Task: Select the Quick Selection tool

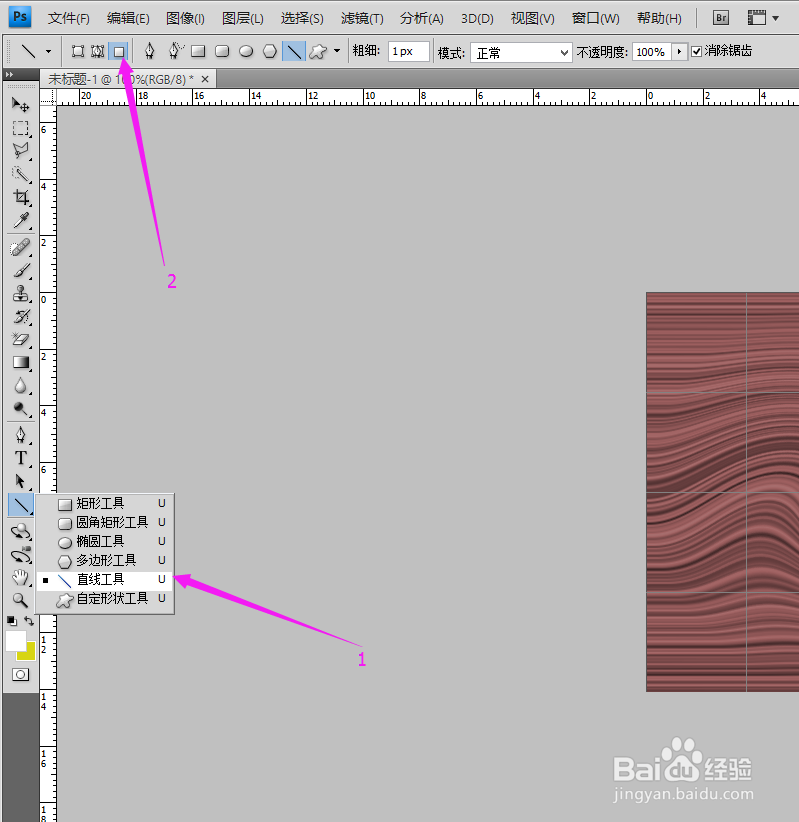Action: (x=20, y=174)
